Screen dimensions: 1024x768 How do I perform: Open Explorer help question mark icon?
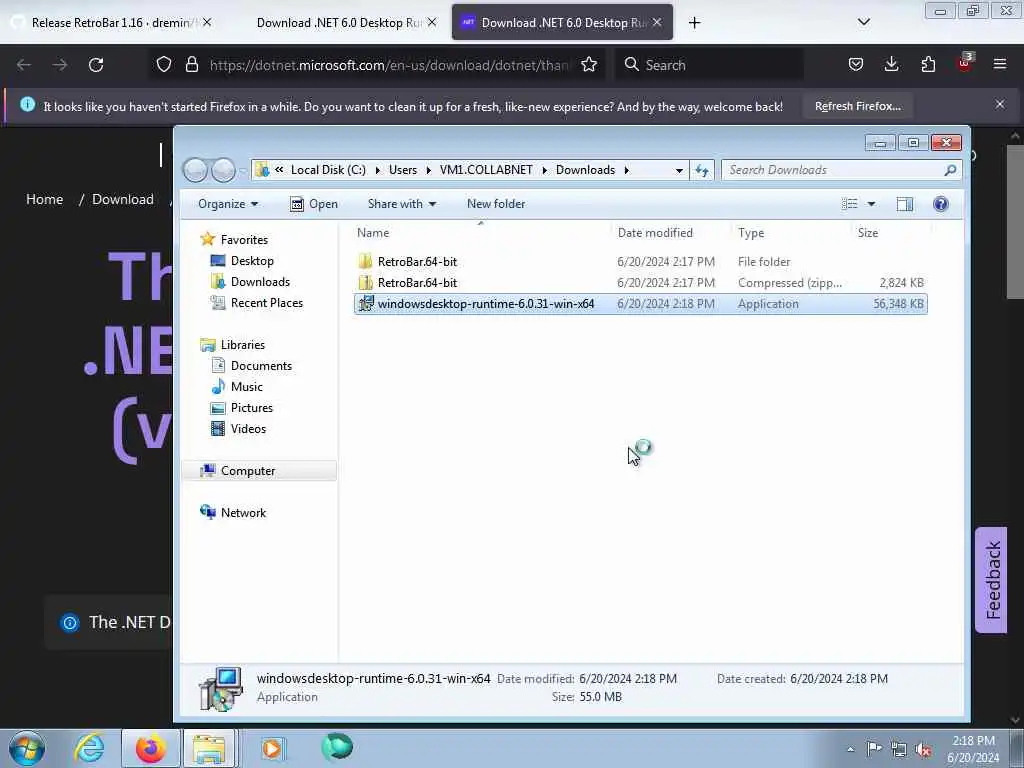point(940,204)
